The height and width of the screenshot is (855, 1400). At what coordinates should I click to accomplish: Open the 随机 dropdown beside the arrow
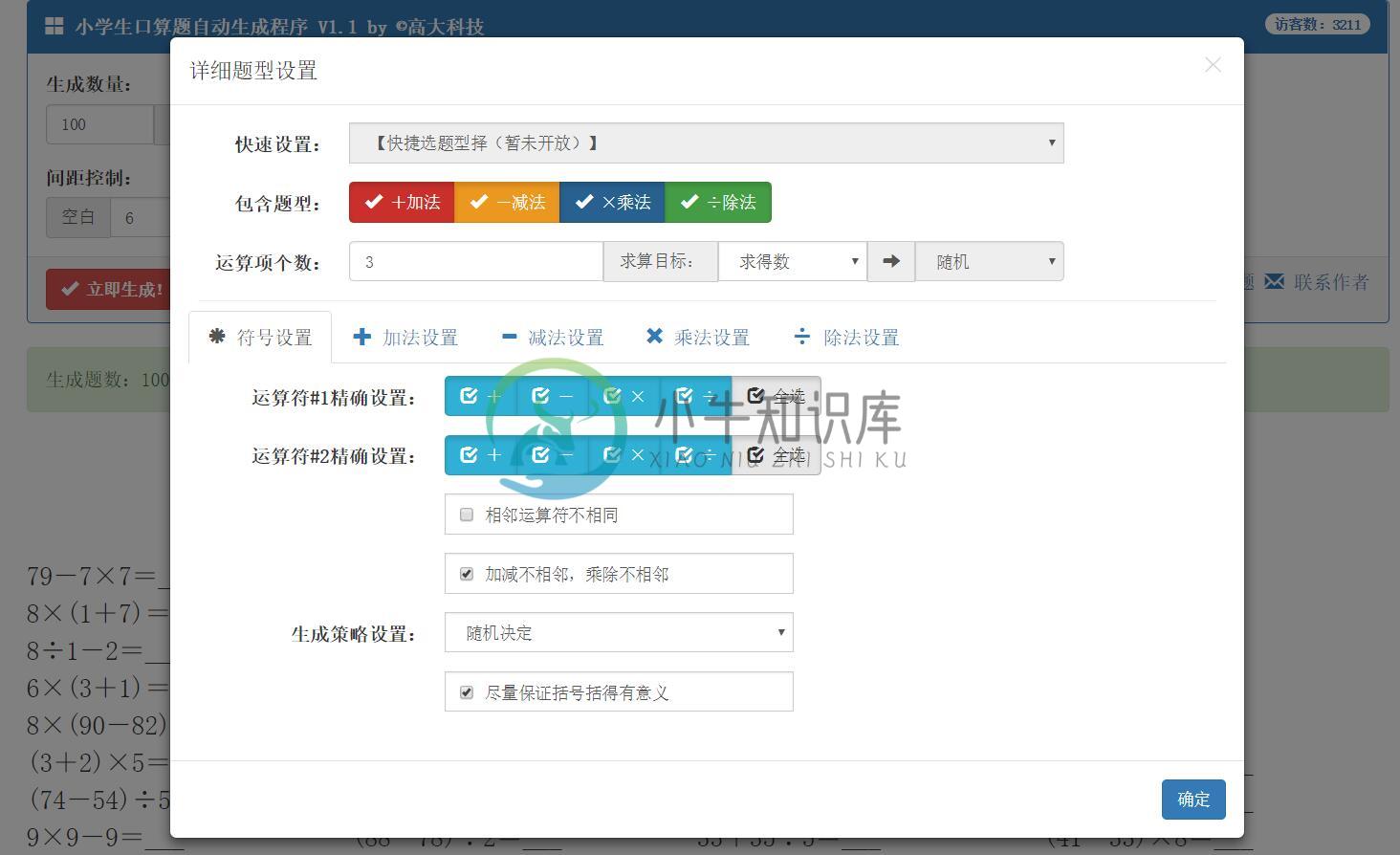tap(990, 262)
